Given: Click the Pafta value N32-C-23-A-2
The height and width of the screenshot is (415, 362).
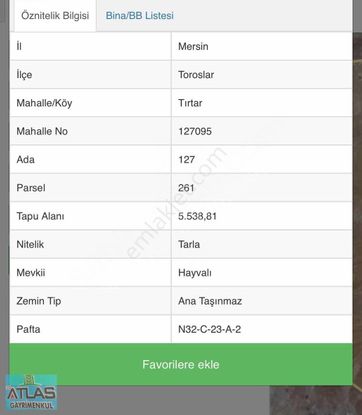Looking at the screenshot, I should [209, 329].
